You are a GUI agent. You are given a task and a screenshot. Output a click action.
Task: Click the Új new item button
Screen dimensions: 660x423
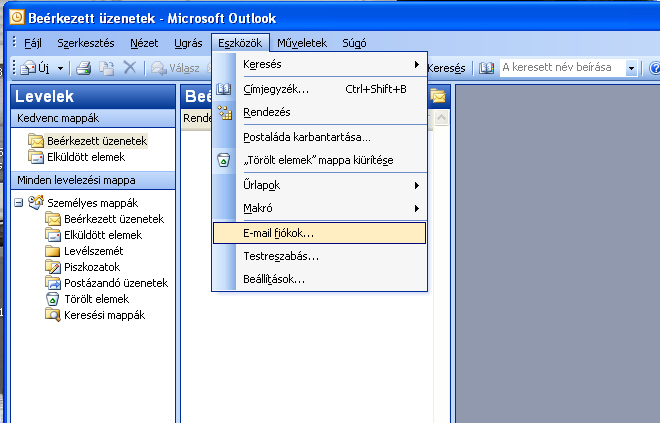37,68
